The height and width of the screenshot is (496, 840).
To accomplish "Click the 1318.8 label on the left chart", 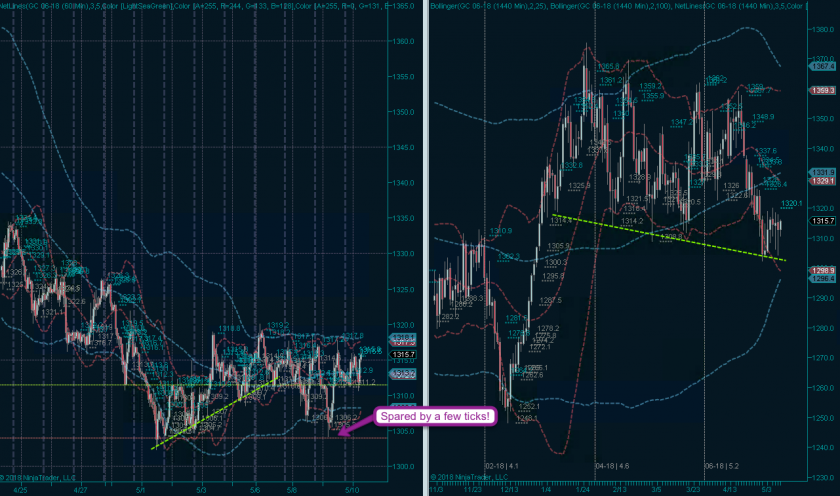I will pos(229,328).
